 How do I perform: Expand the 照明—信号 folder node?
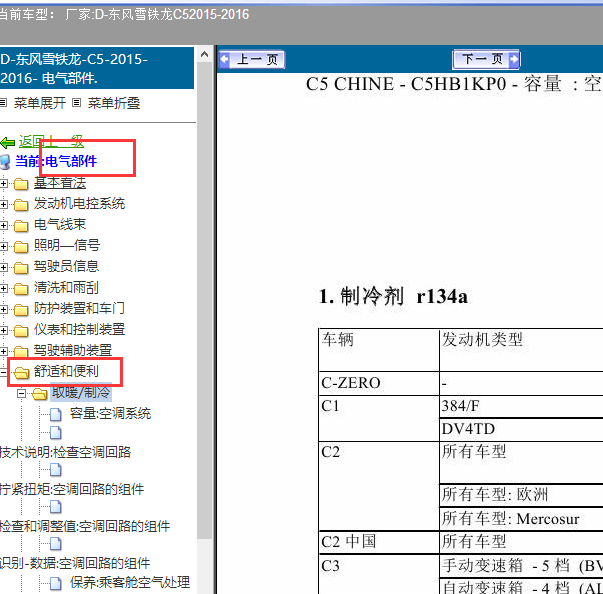3,246
